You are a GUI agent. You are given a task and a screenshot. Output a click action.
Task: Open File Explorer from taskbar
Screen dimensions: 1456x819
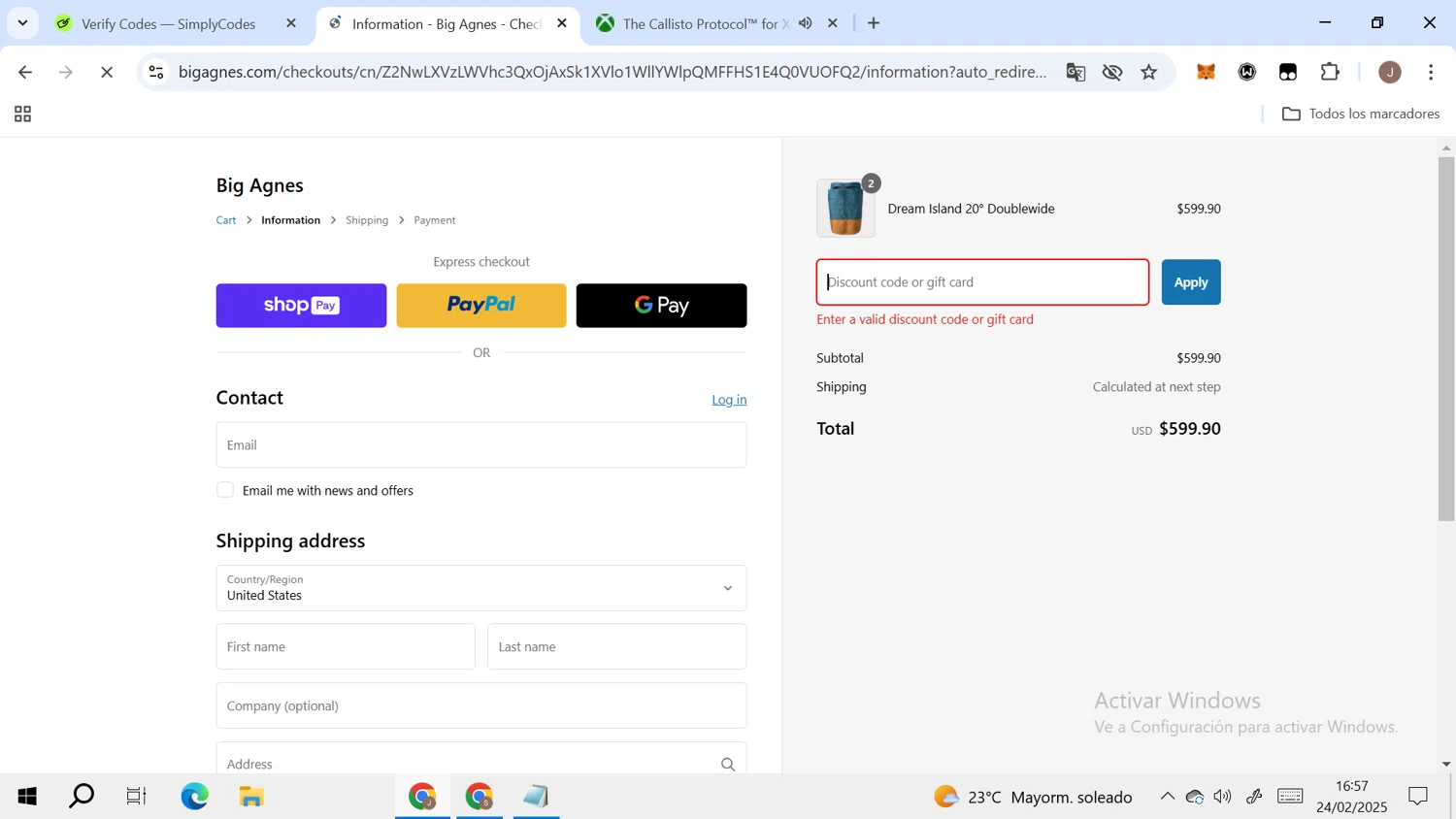pyautogui.click(x=251, y=797)
